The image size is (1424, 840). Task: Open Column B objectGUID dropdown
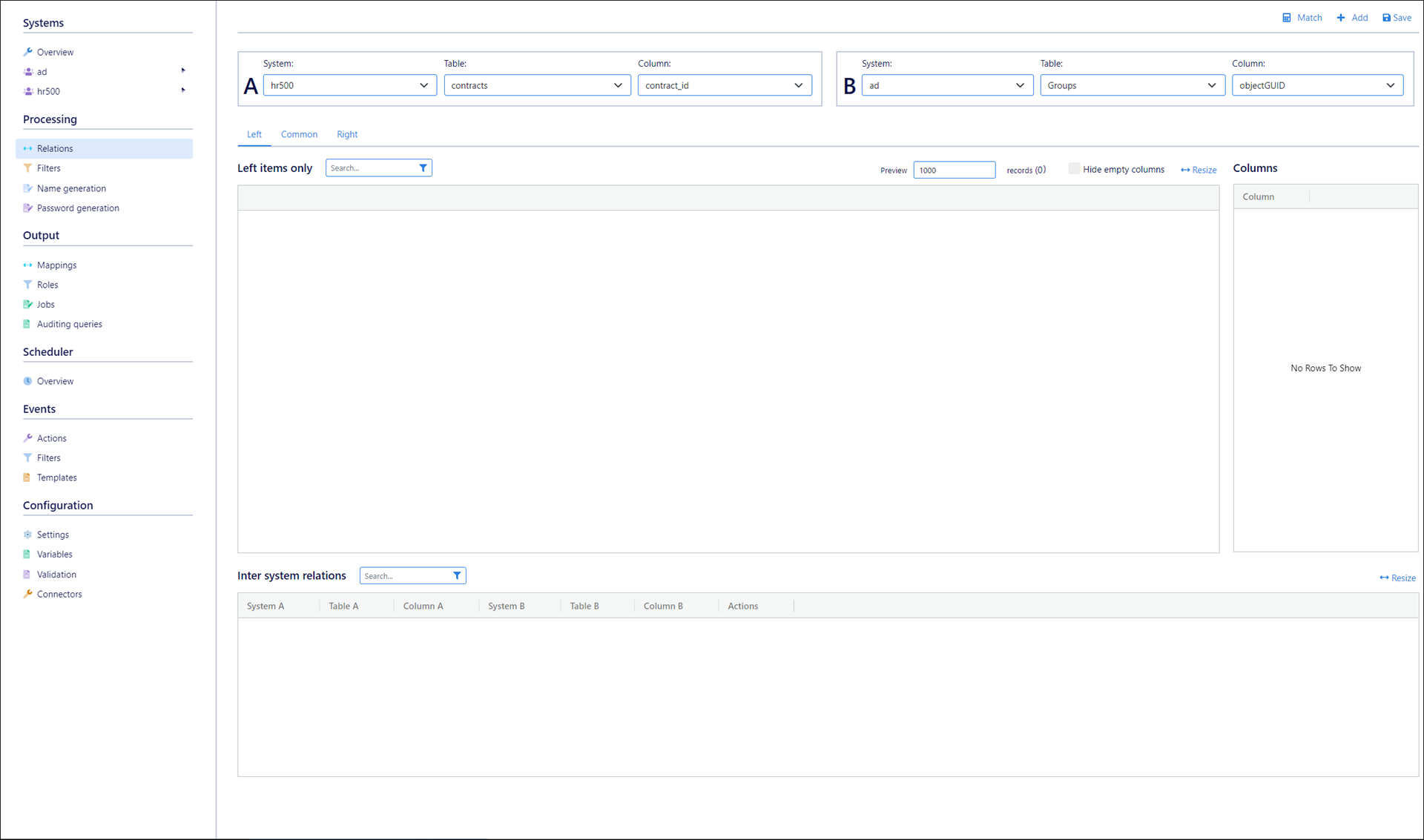coord(1316,85)
